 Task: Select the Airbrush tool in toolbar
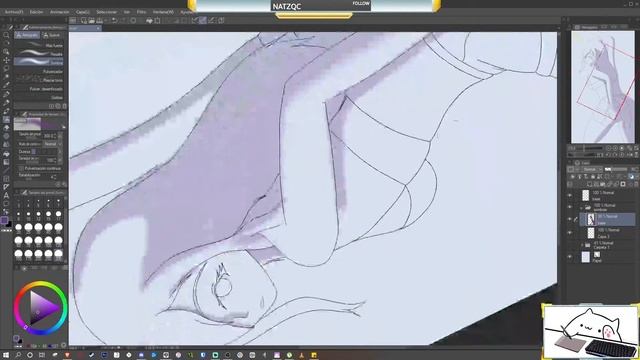click(x=6, y=120)
